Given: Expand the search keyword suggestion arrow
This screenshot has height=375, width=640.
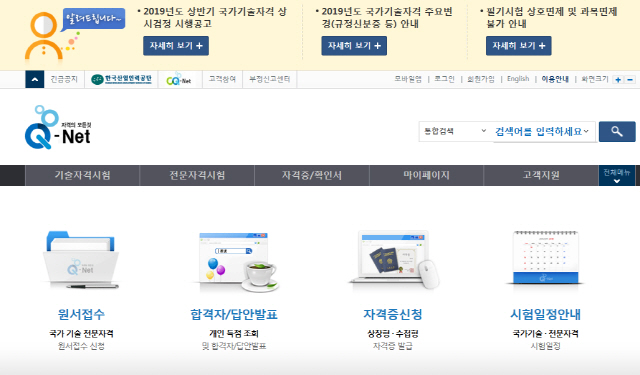Looking at the screenshot, I should [x=586, y=131].
